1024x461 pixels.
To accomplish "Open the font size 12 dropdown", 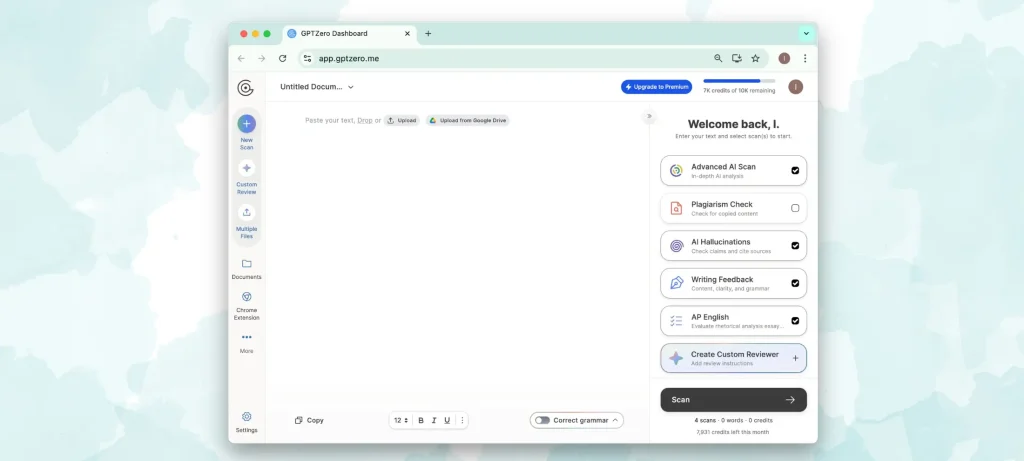I will [401, 421].
